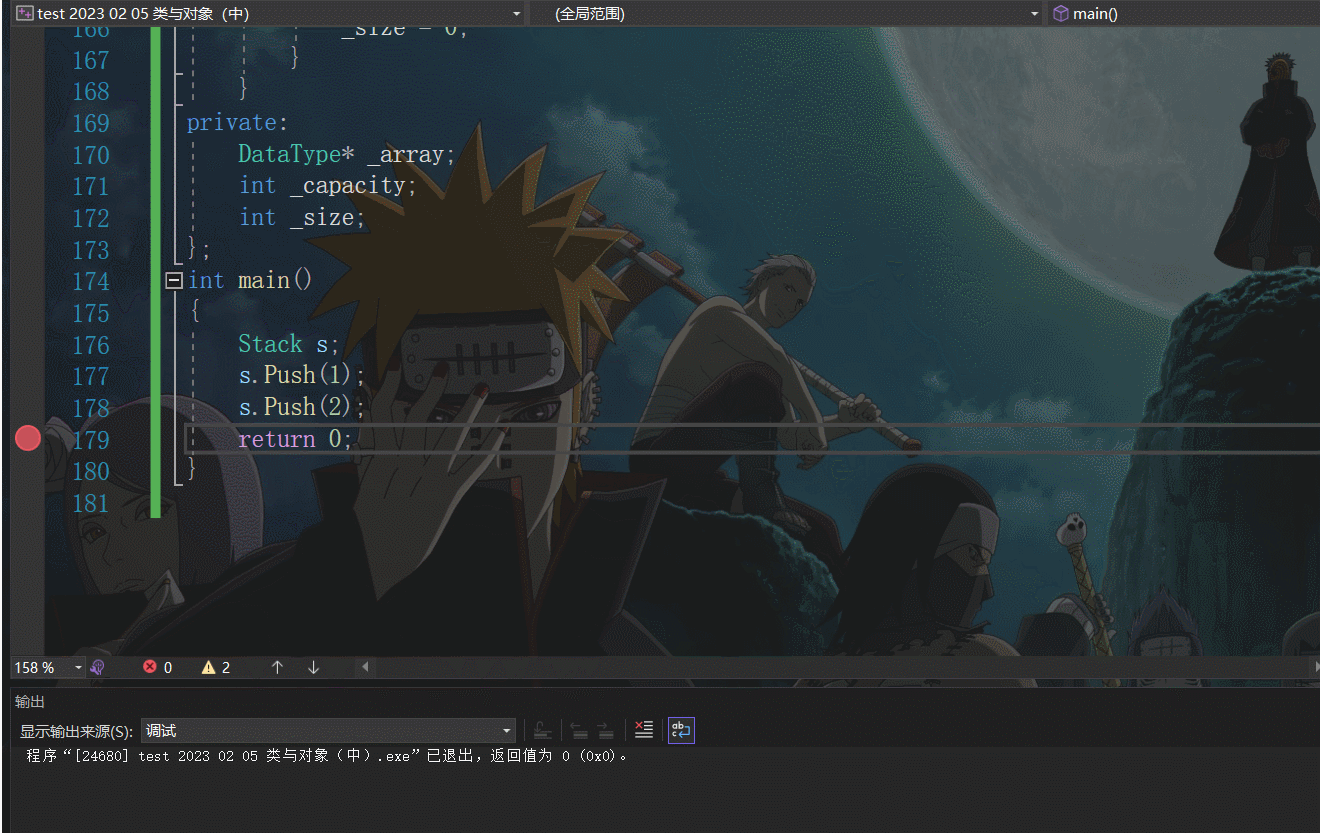Viewport: 1320px width, 833px height.
Task: Click the 'DataType* _array;' declaration
Action: click(347, 154)
